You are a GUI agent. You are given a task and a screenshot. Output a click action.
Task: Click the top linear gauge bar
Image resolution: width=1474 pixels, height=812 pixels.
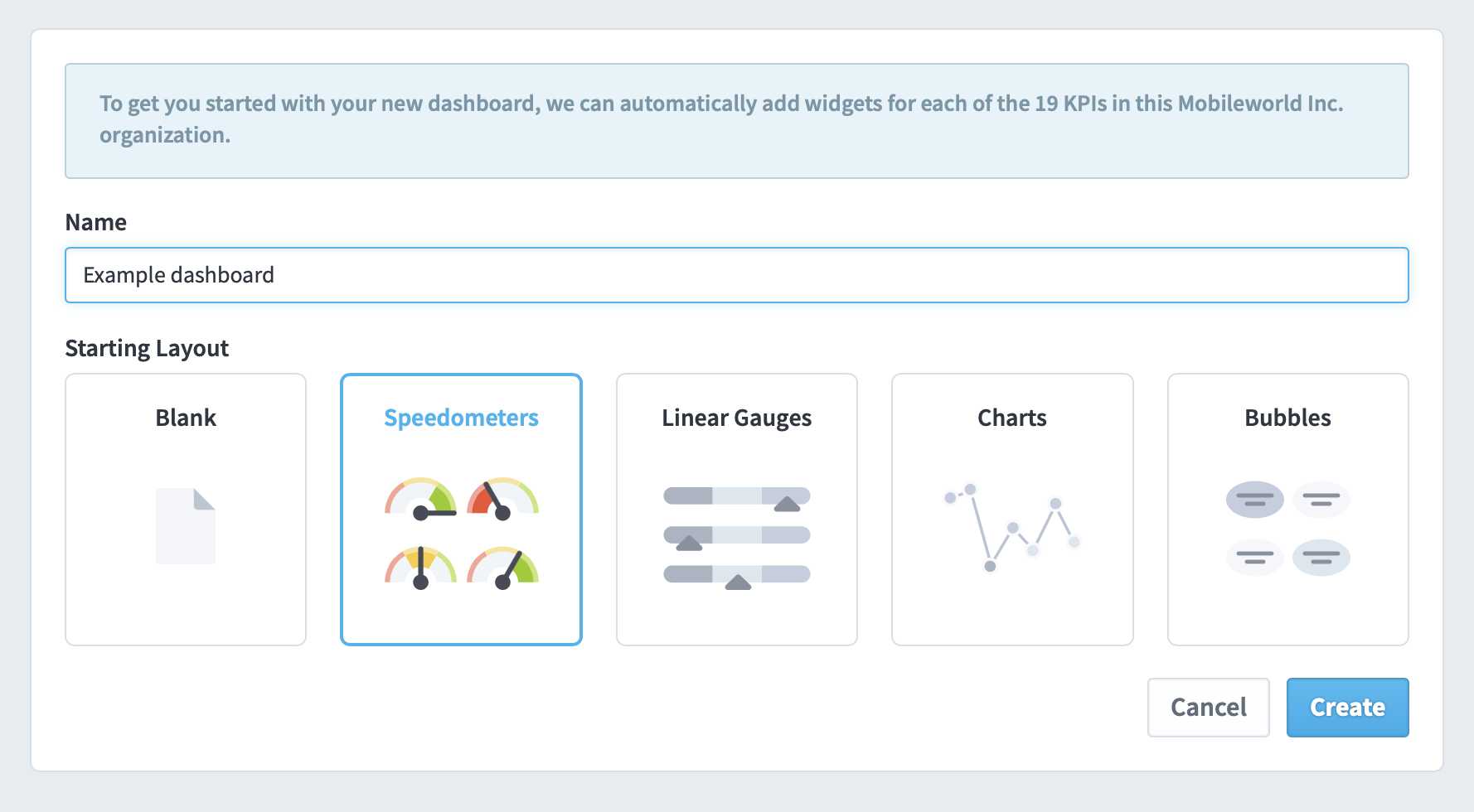(x=737, y=496)
